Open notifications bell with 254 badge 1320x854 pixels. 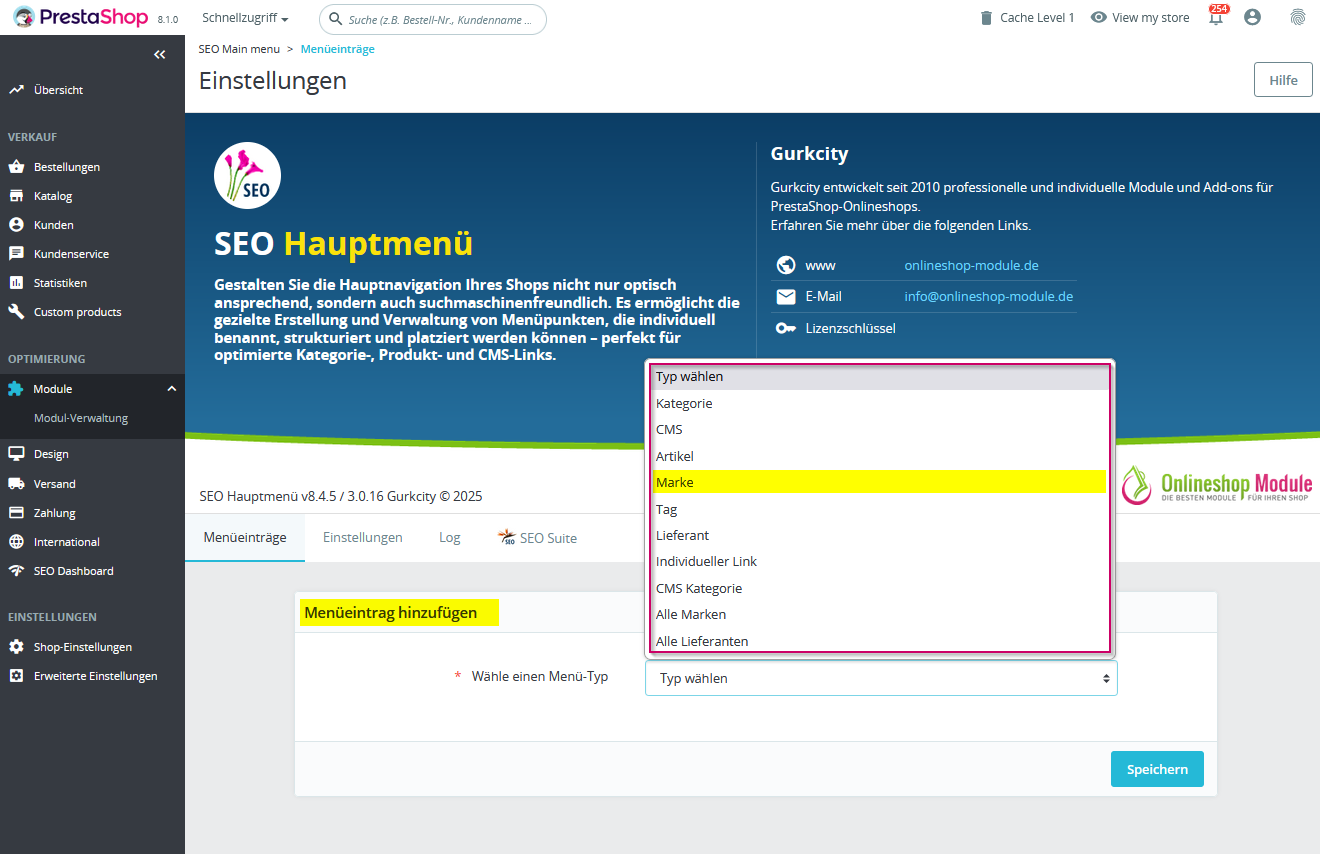[x=1217, y=17]
